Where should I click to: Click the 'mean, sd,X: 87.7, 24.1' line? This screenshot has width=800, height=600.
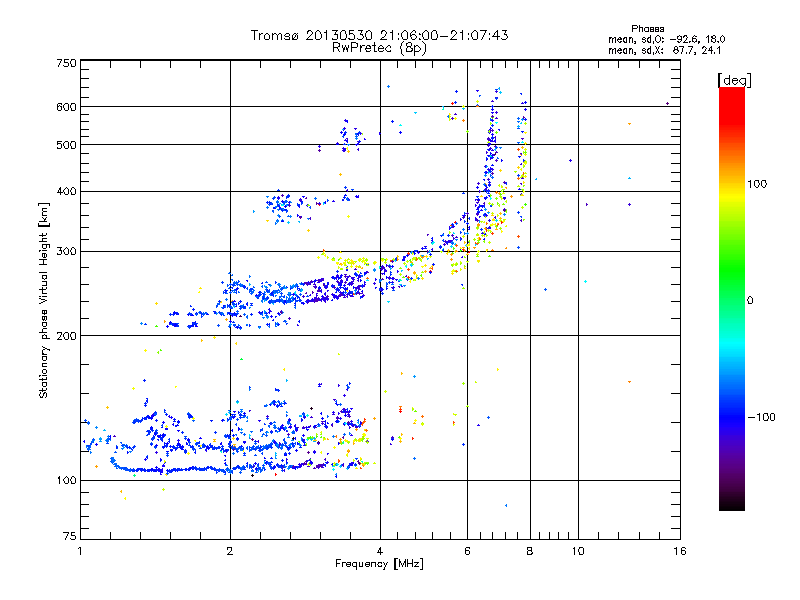point(664,50)
